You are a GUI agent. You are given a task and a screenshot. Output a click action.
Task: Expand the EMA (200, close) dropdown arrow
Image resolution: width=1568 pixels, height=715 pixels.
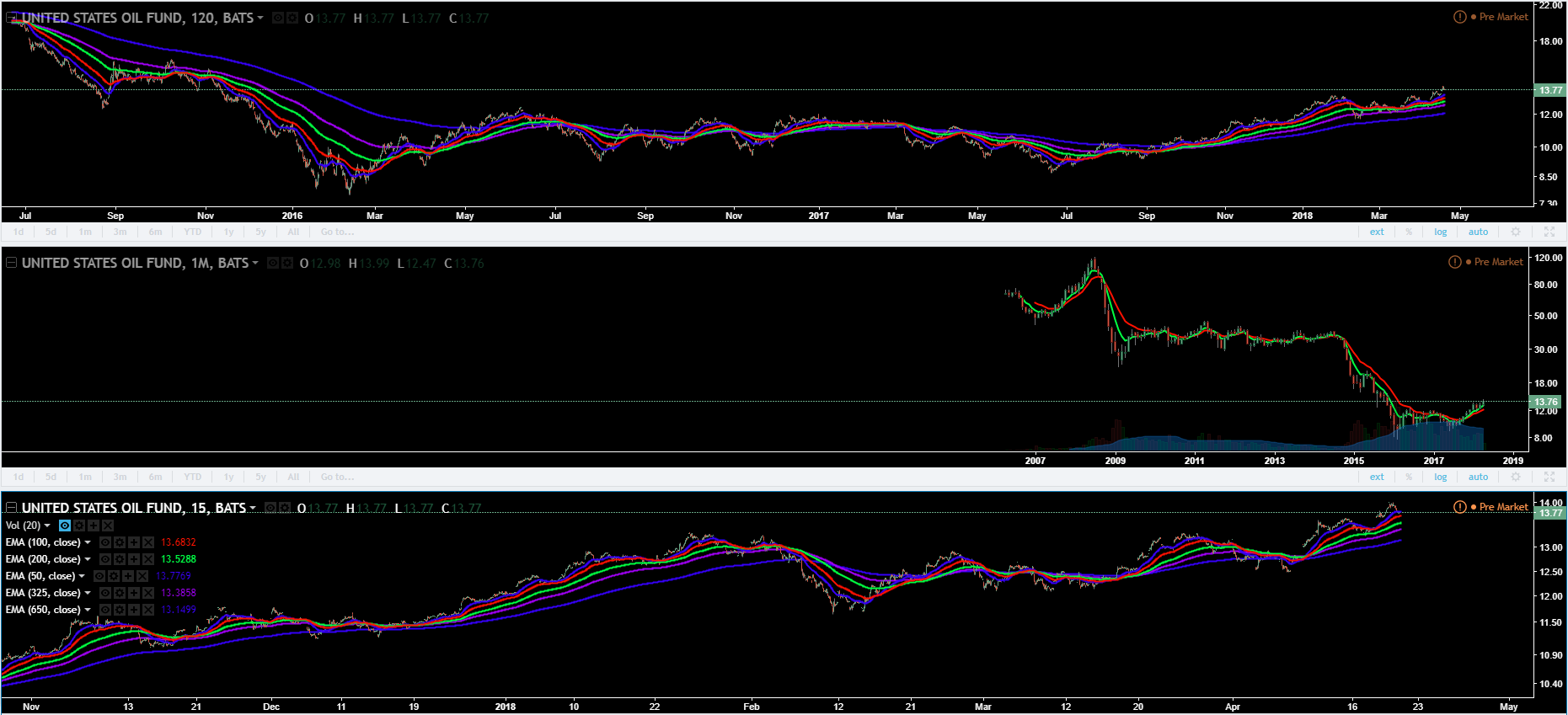(88, 559)
